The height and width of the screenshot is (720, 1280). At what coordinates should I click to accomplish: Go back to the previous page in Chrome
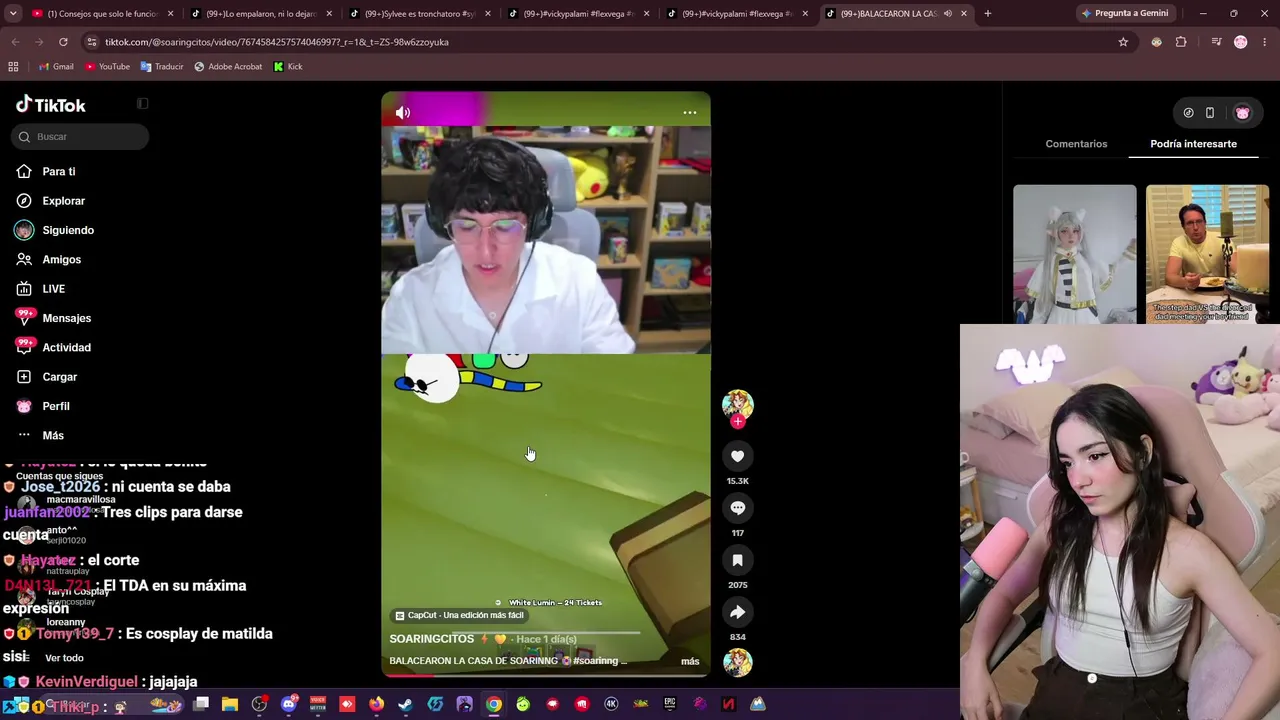(15, 42)
